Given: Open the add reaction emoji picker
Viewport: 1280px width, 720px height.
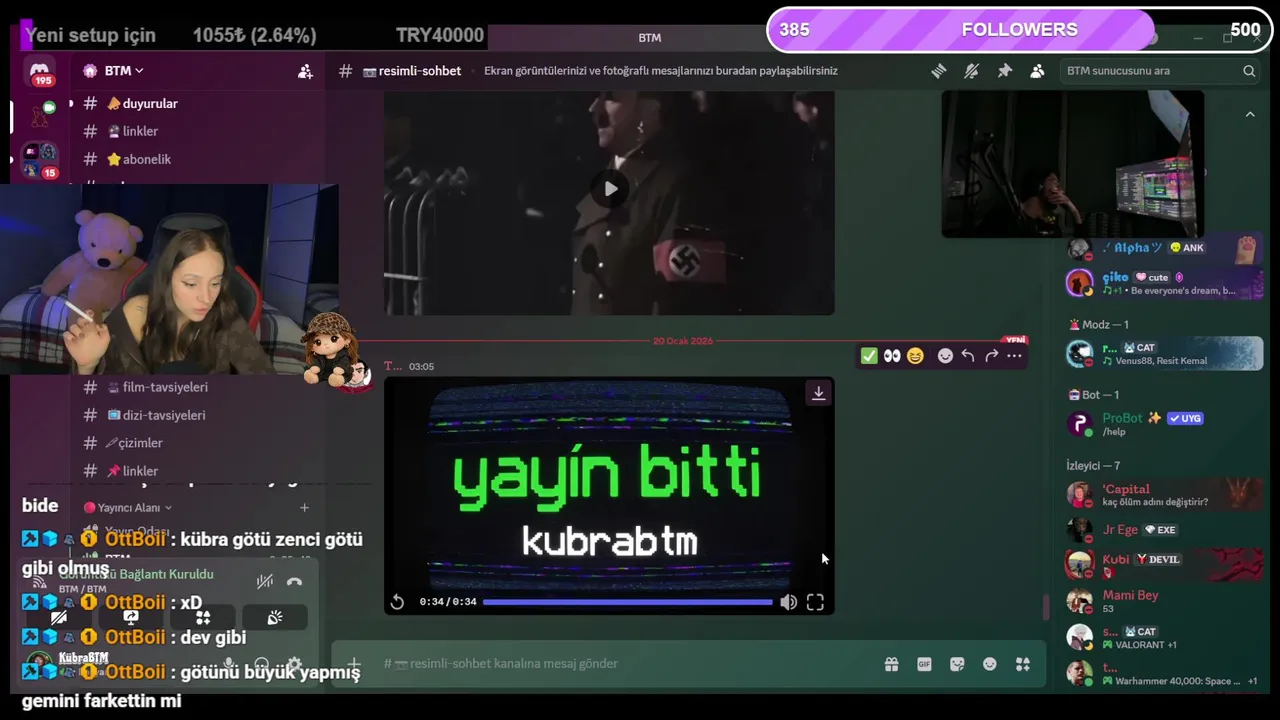Looking at the screenshot, I should click(x=945, y=356).
